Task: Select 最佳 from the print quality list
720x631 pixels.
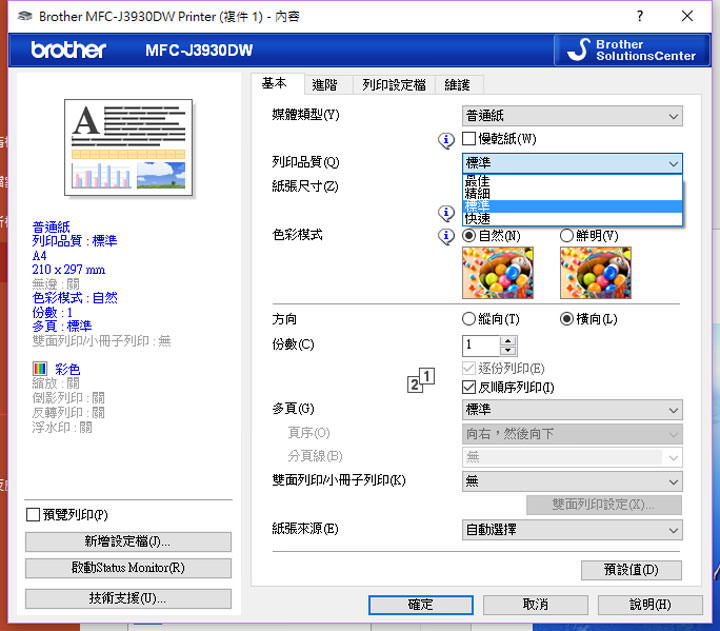Action: [x=572, y=180]
